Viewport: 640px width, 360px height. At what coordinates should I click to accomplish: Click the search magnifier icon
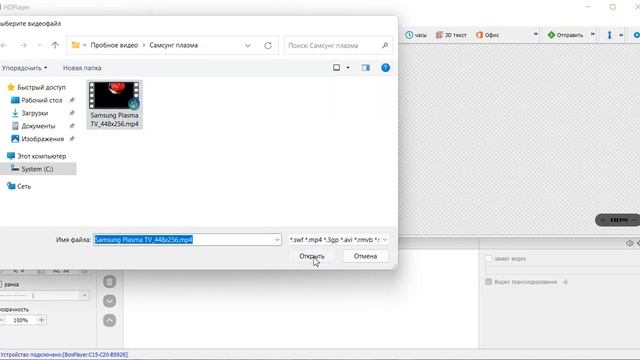click(385, 45)
